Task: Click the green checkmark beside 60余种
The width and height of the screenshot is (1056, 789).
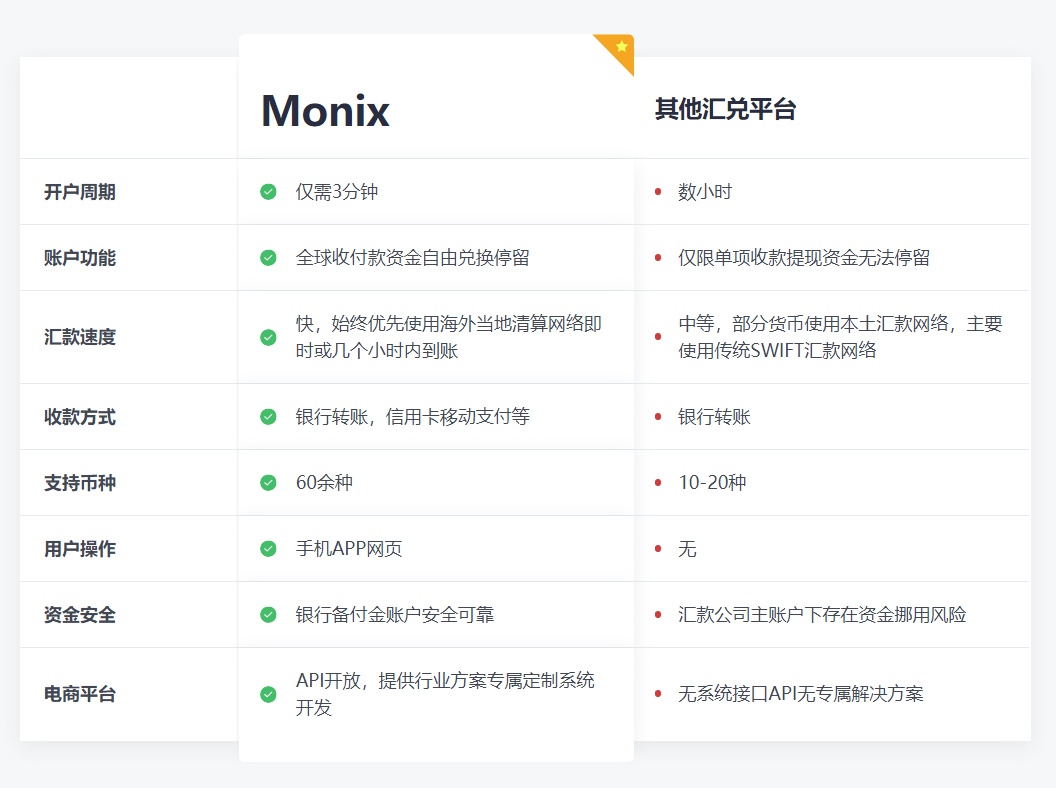Action: coord(268,483)
